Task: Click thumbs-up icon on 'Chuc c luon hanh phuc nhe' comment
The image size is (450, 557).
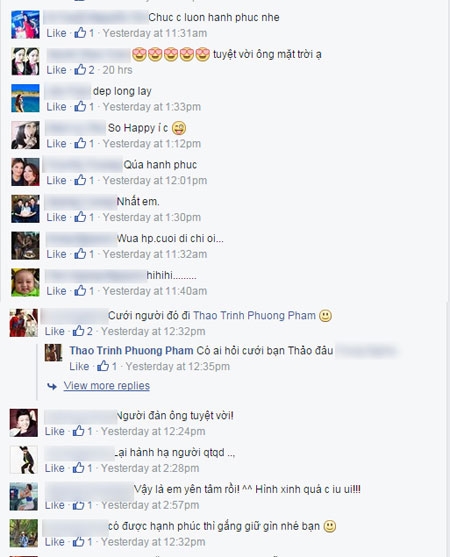Action: [80, 33]
